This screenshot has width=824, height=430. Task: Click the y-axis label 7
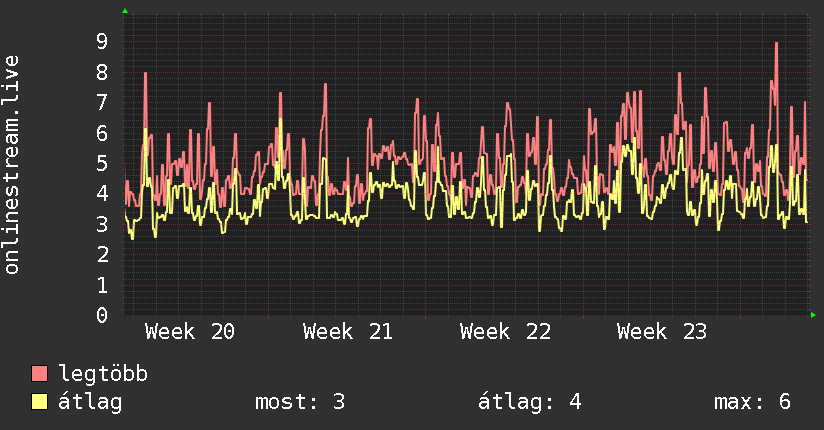click(102, 102)
